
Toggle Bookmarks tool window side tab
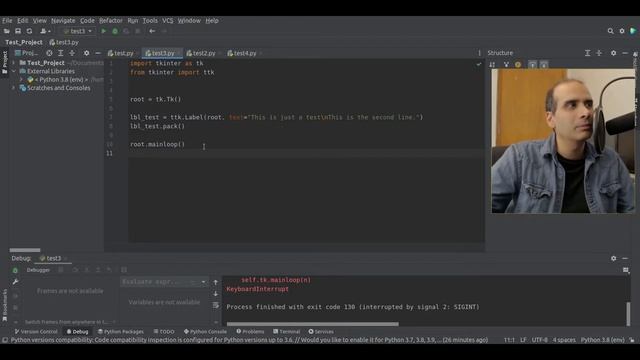point(4,305)
